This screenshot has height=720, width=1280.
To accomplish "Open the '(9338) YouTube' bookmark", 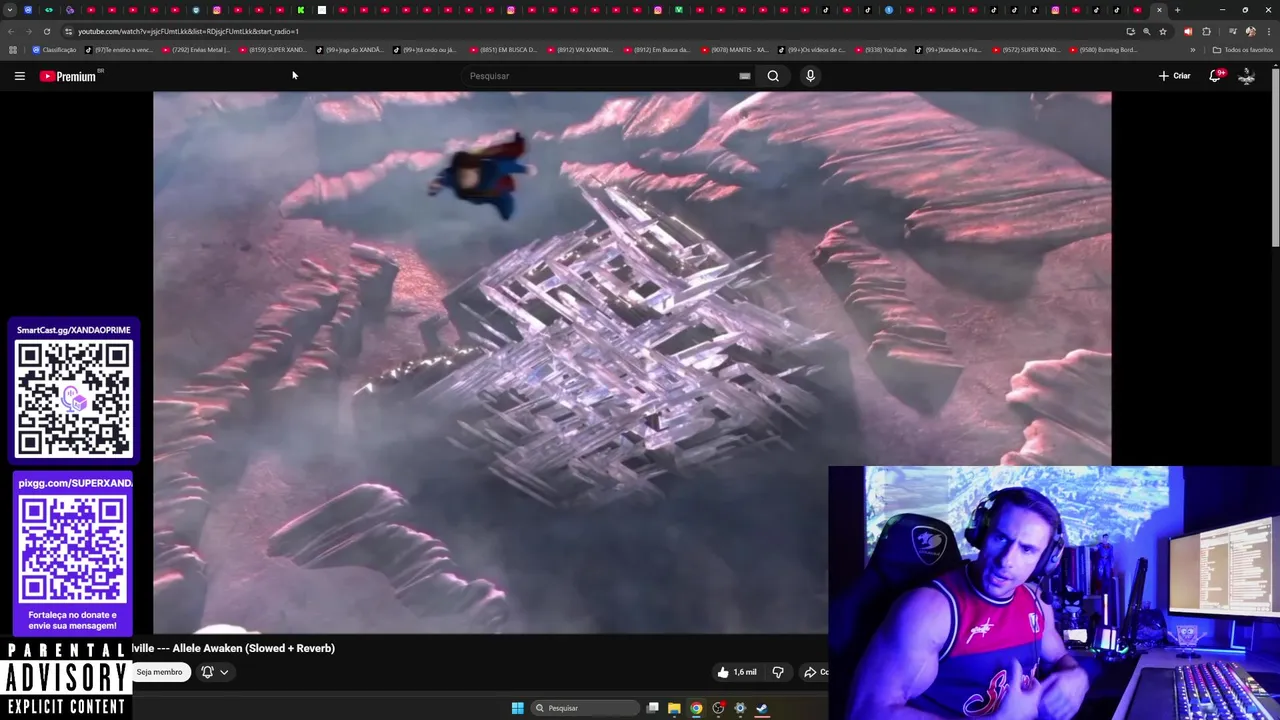I will (880, 50).
